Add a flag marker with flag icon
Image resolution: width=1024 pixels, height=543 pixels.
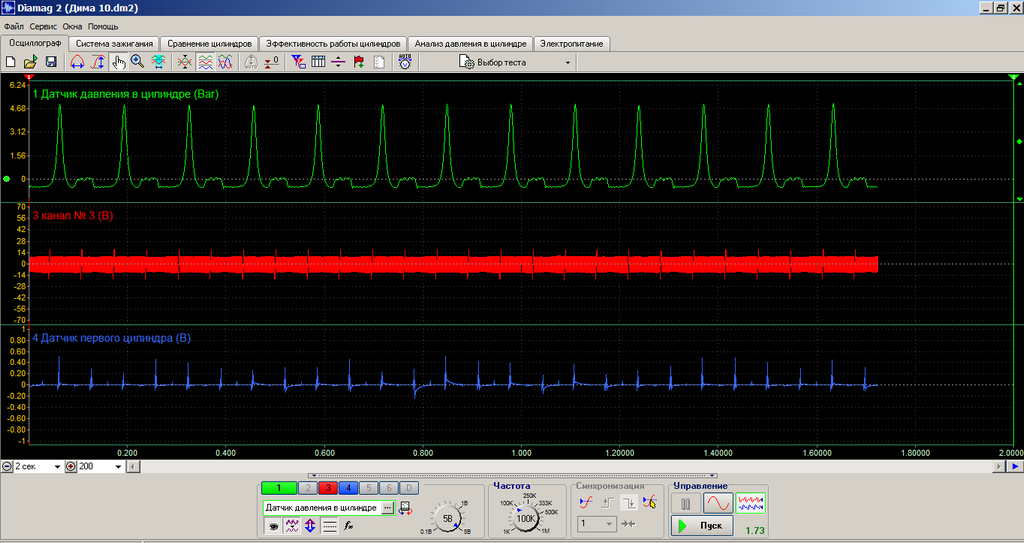click(x=358, y=62)
